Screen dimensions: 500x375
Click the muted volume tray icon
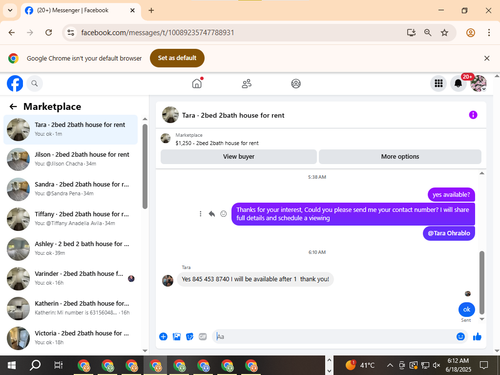coord(436,366)
